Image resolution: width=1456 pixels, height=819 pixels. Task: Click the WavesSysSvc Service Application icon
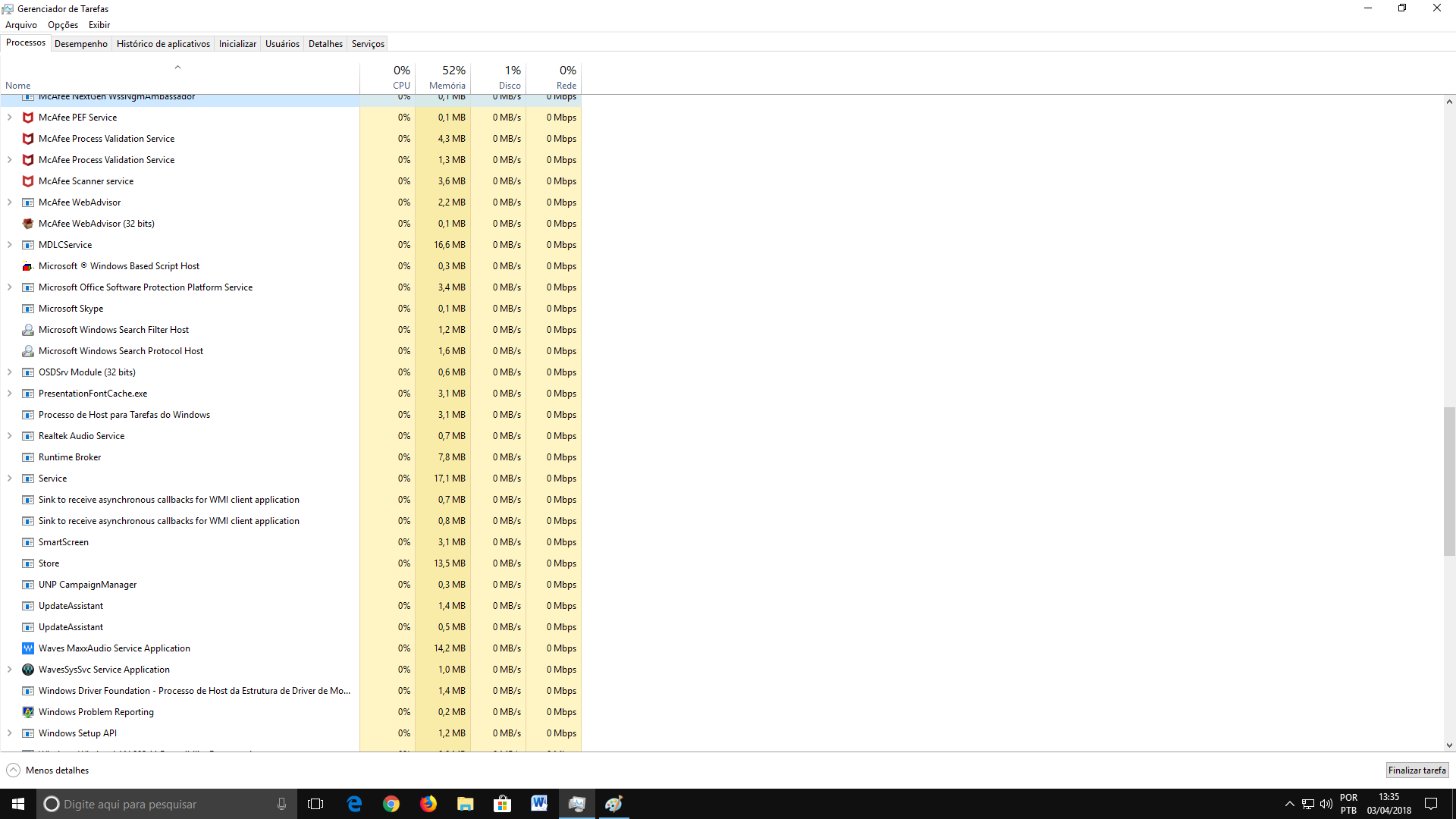[28, 670]
